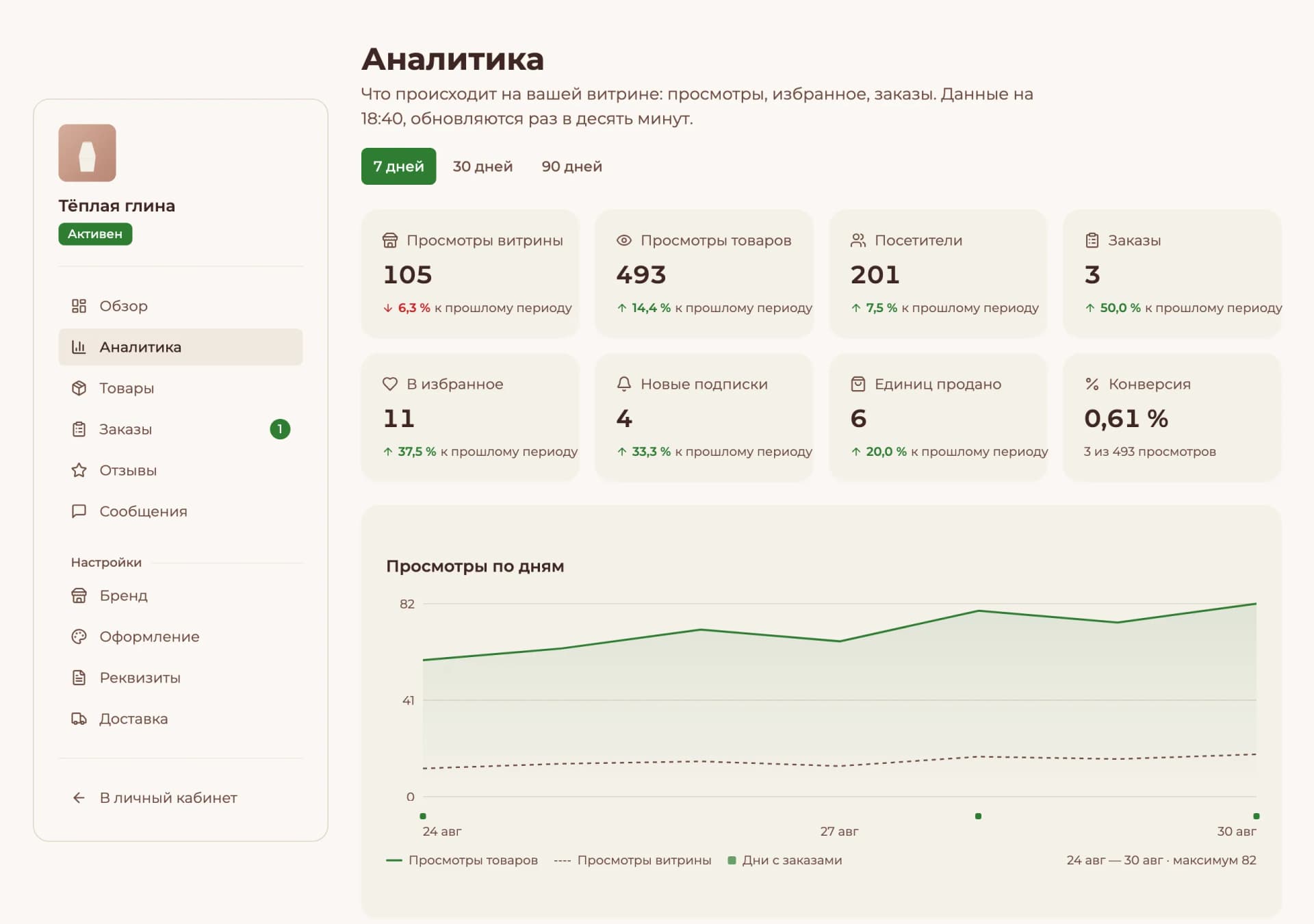This screenshot has height=924, width=1314.
Task: Click the storefront icon on Просмотры витрины card
Action: click(389, 240)
